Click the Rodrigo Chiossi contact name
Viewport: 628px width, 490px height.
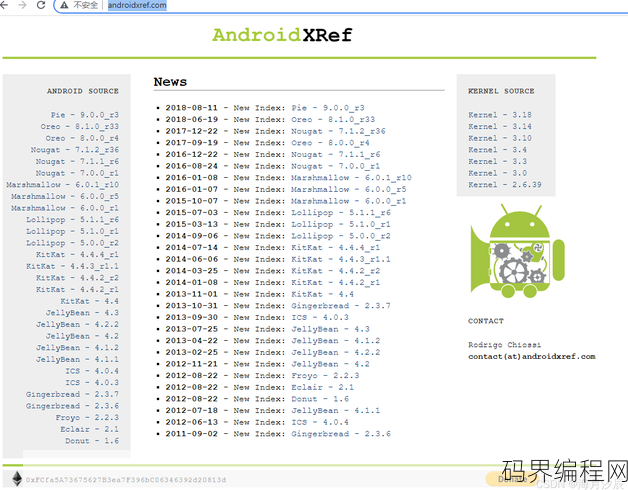tap(505, 345)
